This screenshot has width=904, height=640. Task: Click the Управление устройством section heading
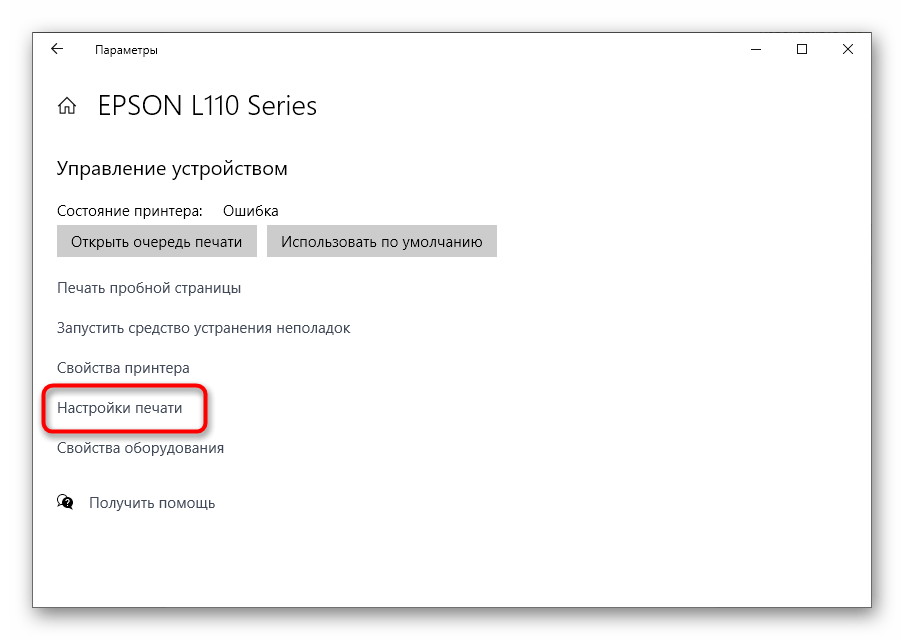pos(172,168)
